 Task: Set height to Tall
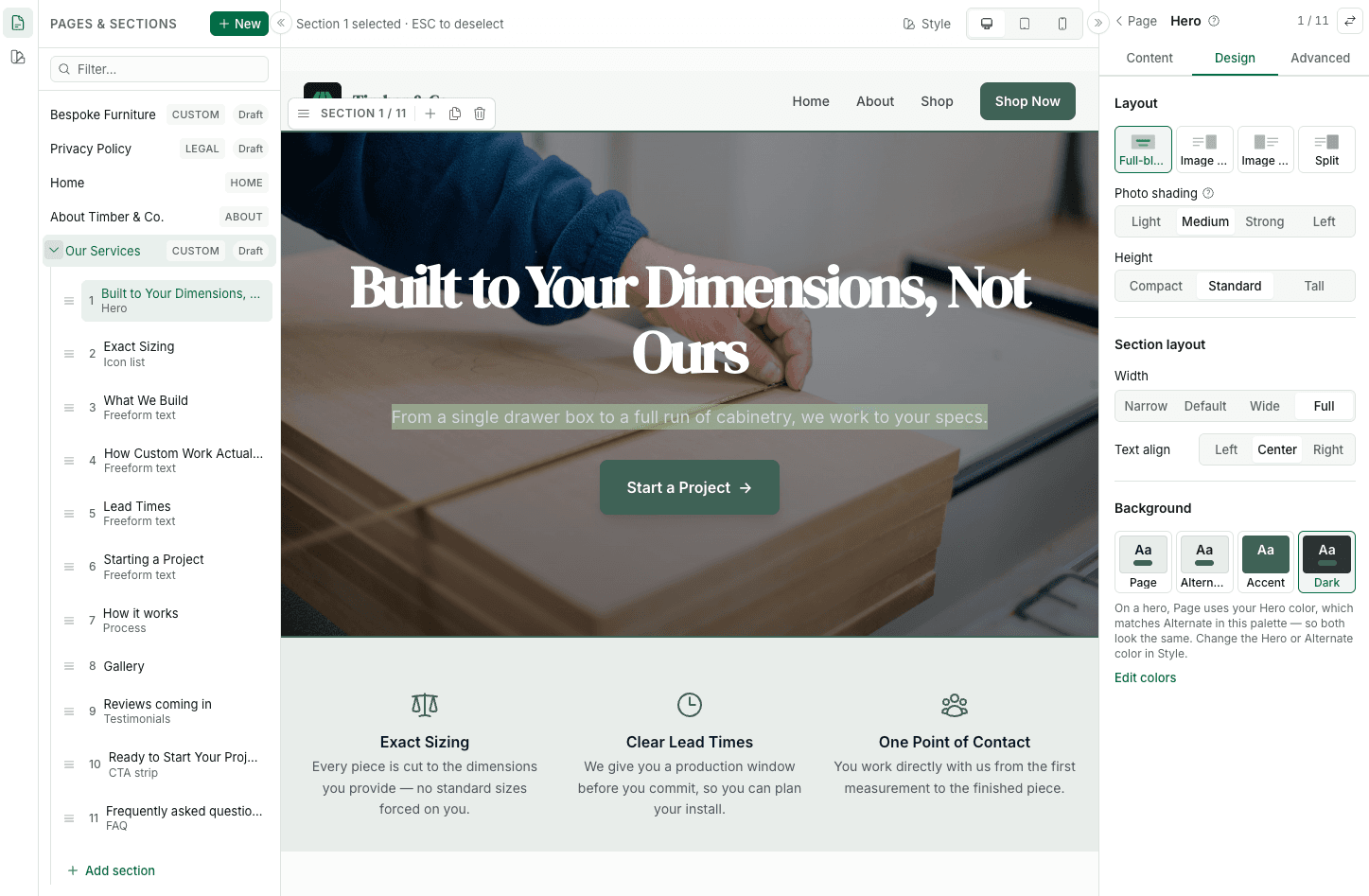[1314, 286]
